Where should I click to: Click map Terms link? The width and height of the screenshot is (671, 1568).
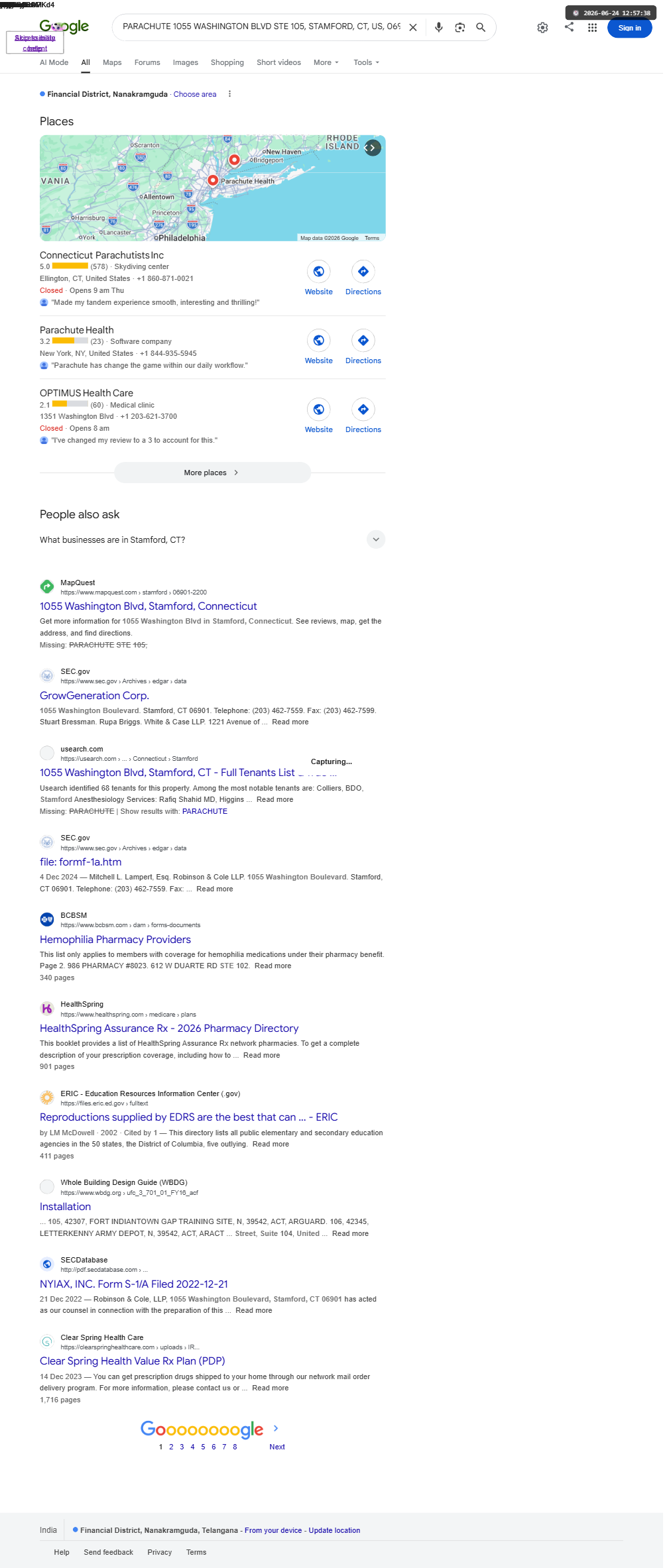tap(372, 238)
